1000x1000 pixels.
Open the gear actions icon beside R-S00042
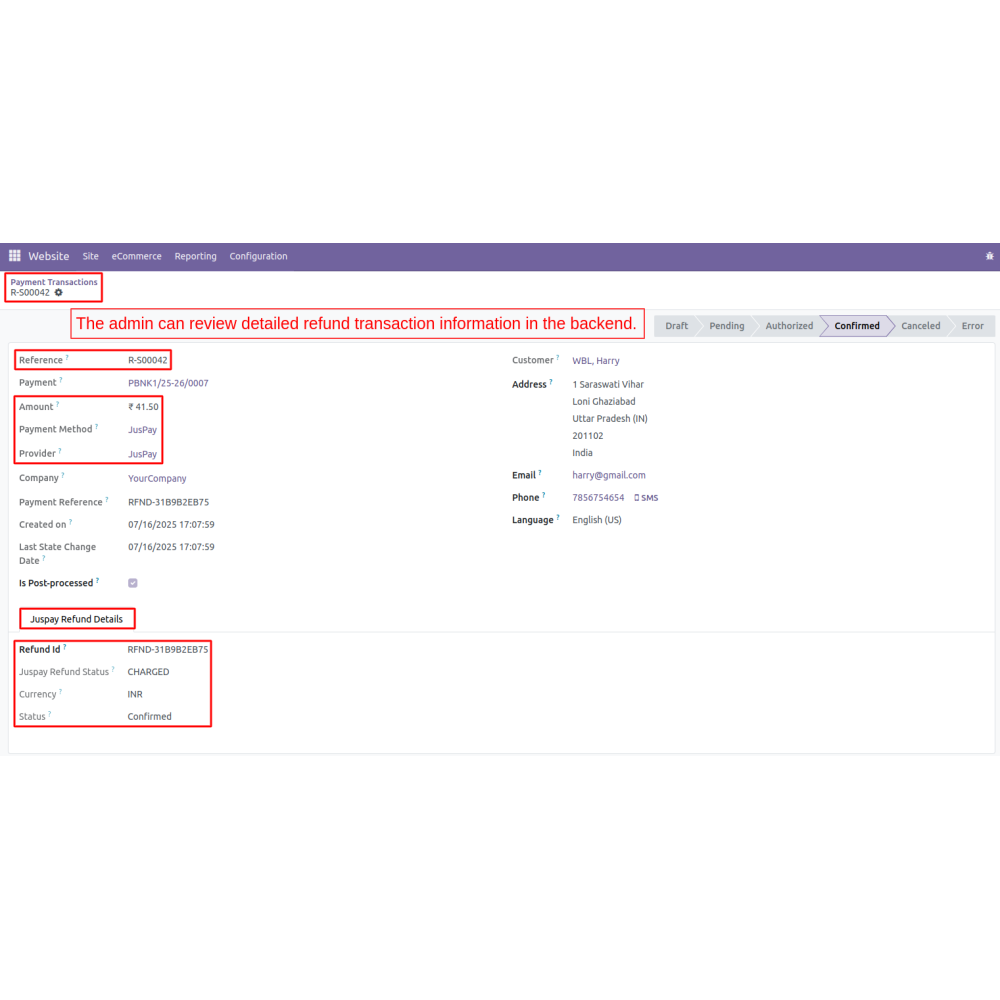pos(59,293)
